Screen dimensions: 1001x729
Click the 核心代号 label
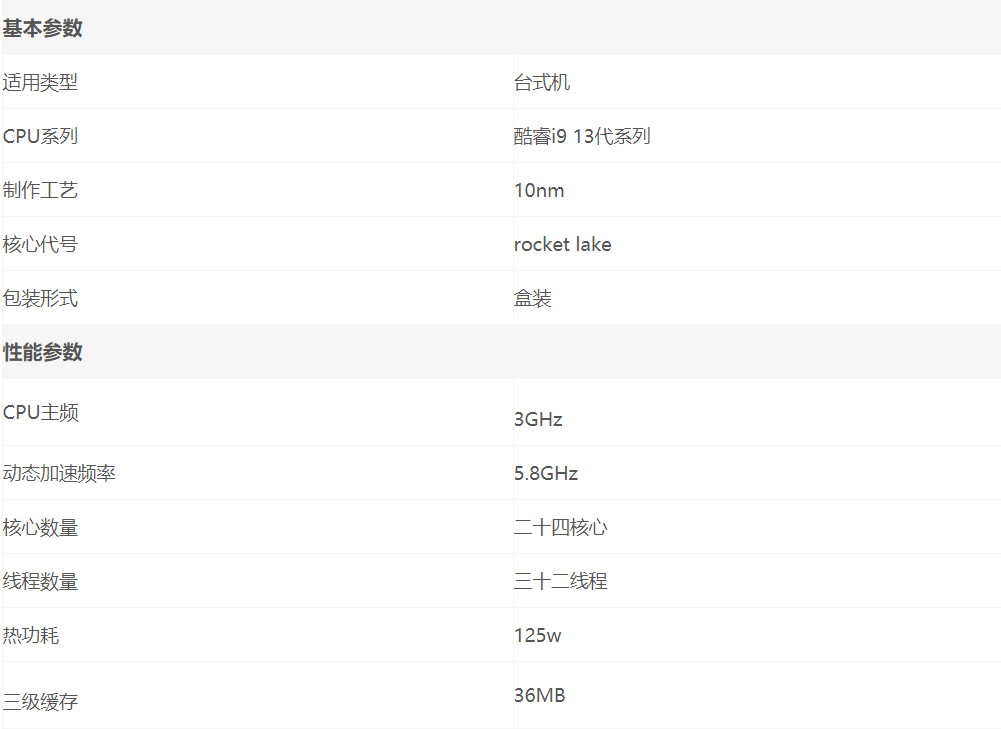click(40, 244)
